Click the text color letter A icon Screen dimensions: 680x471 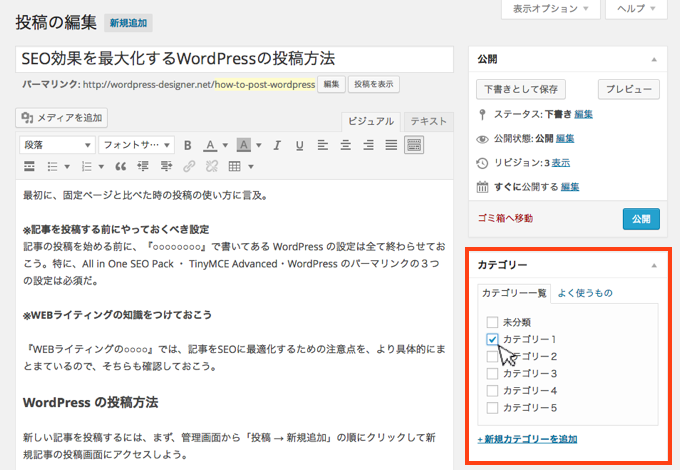pyautogui.click(x=210, y=145)
